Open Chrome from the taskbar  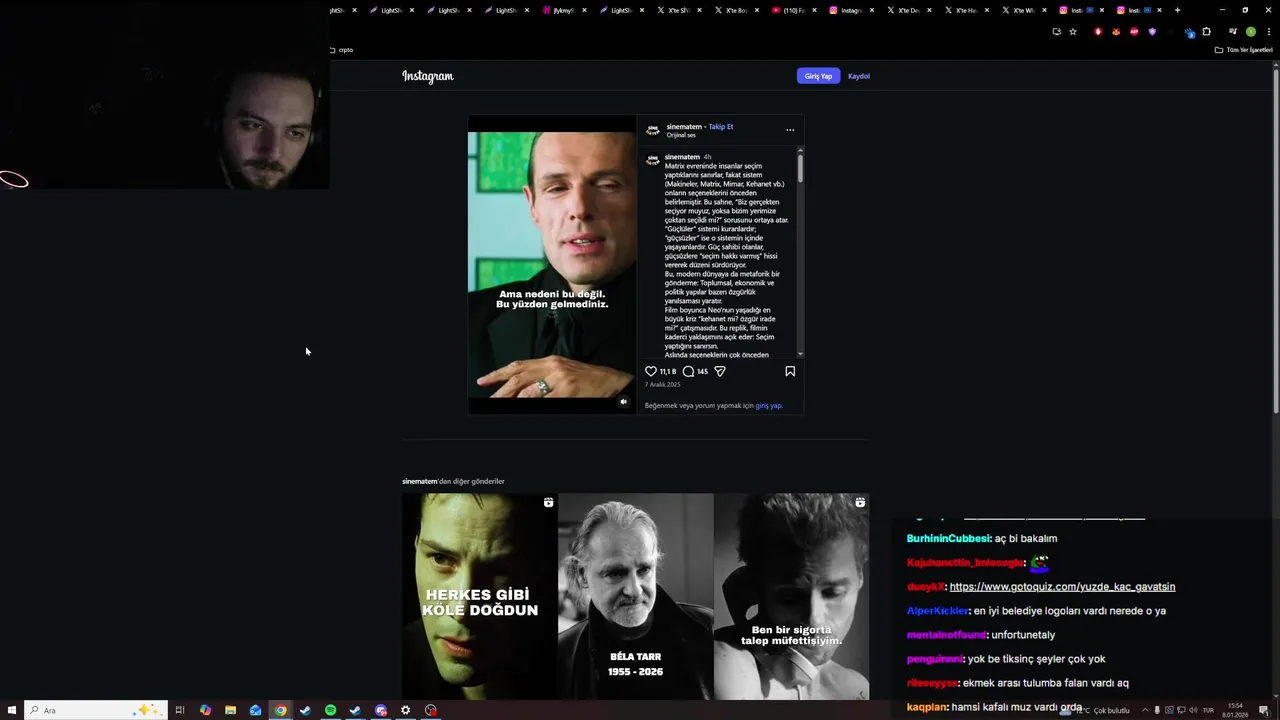click(281, 710)
